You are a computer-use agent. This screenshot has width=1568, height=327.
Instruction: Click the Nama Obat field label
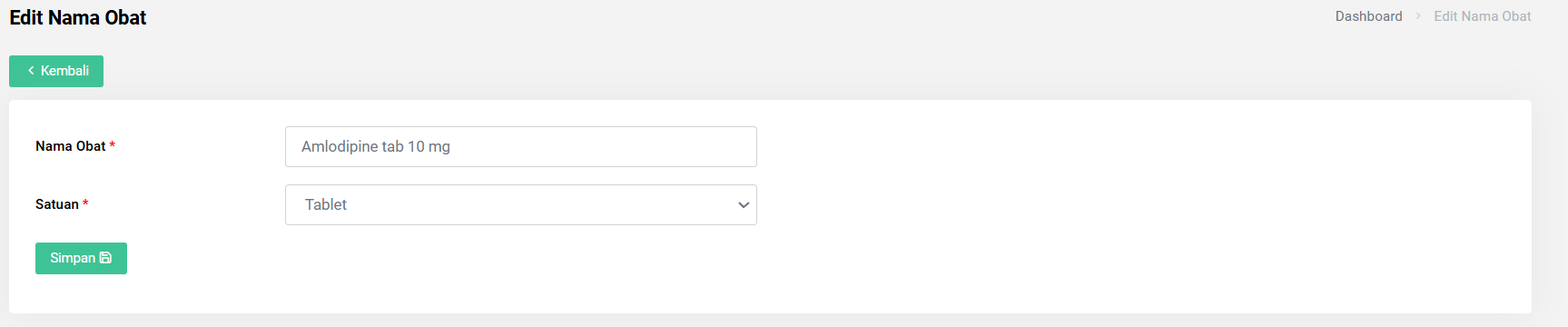[x=71, y=146]
